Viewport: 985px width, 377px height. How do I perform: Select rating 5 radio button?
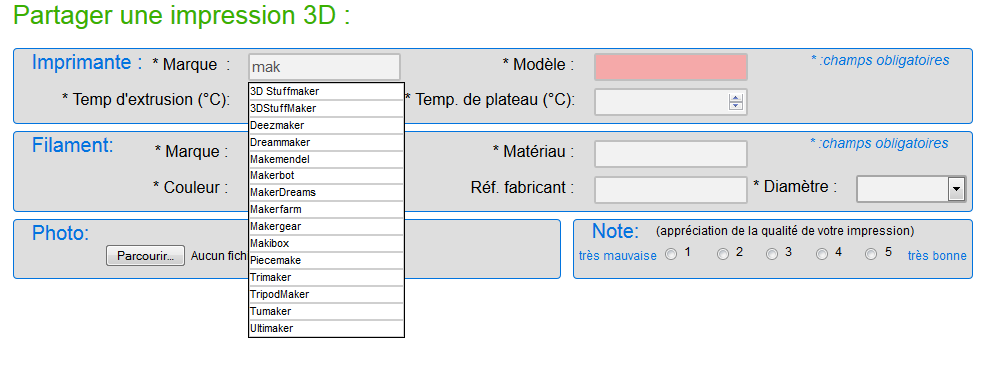tap(871, 254)
